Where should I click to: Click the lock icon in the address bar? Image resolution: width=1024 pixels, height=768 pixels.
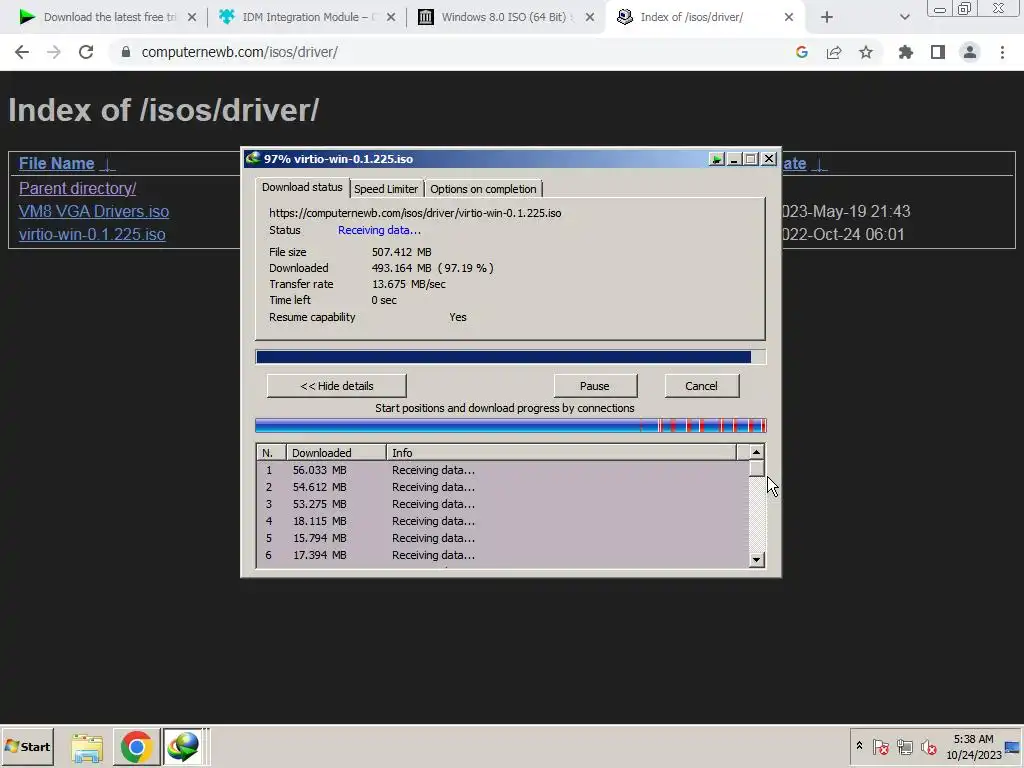(126, 52)
